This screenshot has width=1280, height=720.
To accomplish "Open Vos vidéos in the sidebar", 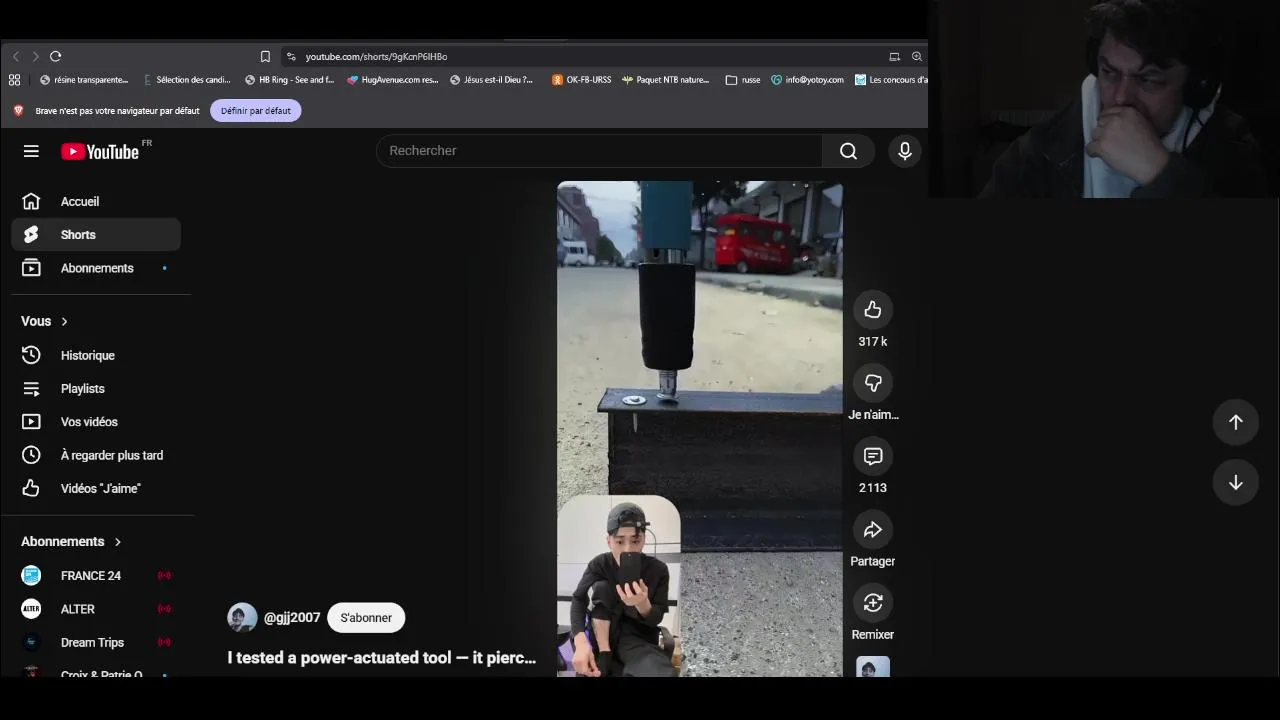I will click(x=96, y=422).
